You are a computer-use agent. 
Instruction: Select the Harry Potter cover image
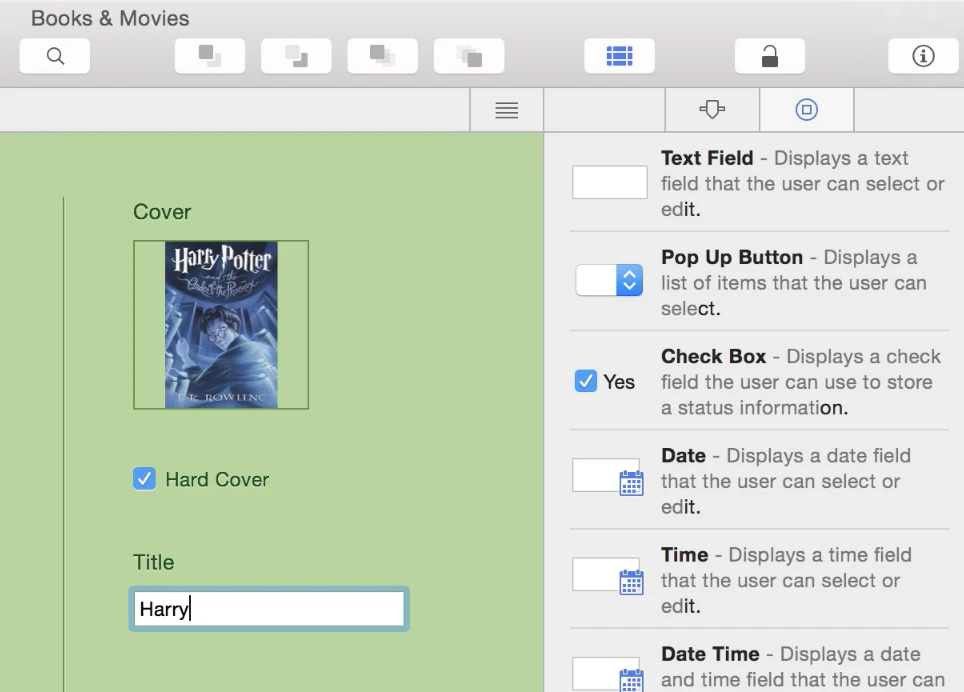tap(221, 324)
